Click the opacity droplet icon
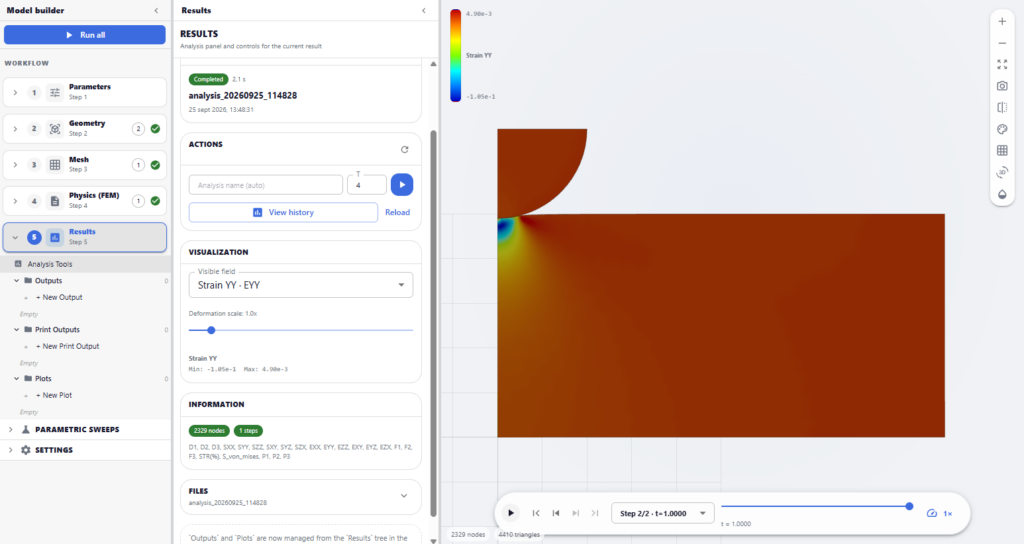This screenshot has height=544, width=1024. 1002,194
